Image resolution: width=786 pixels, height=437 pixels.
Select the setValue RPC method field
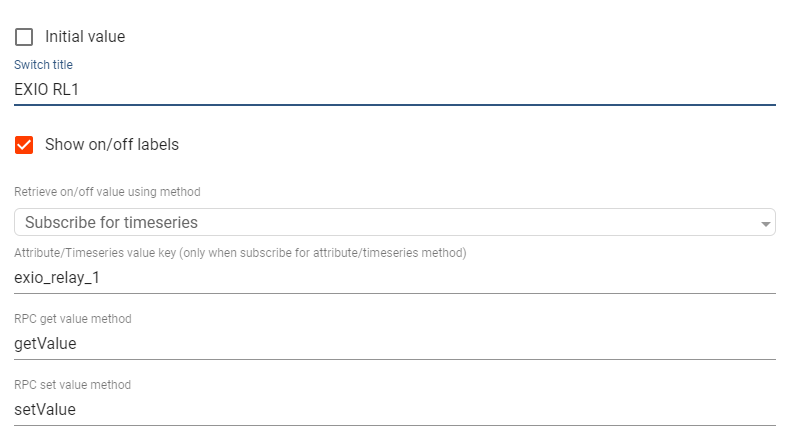point(395,410)
